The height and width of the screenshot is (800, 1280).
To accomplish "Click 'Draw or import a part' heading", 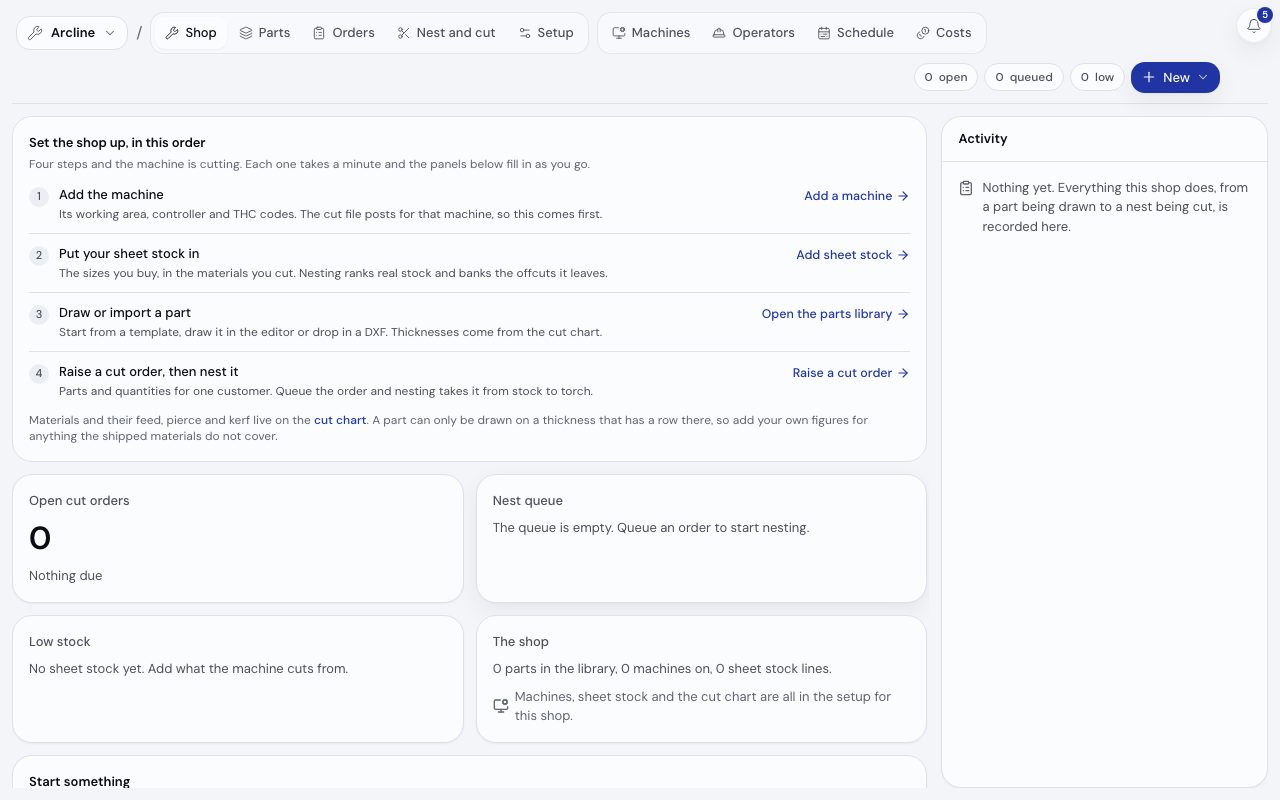I will (125, 313).
